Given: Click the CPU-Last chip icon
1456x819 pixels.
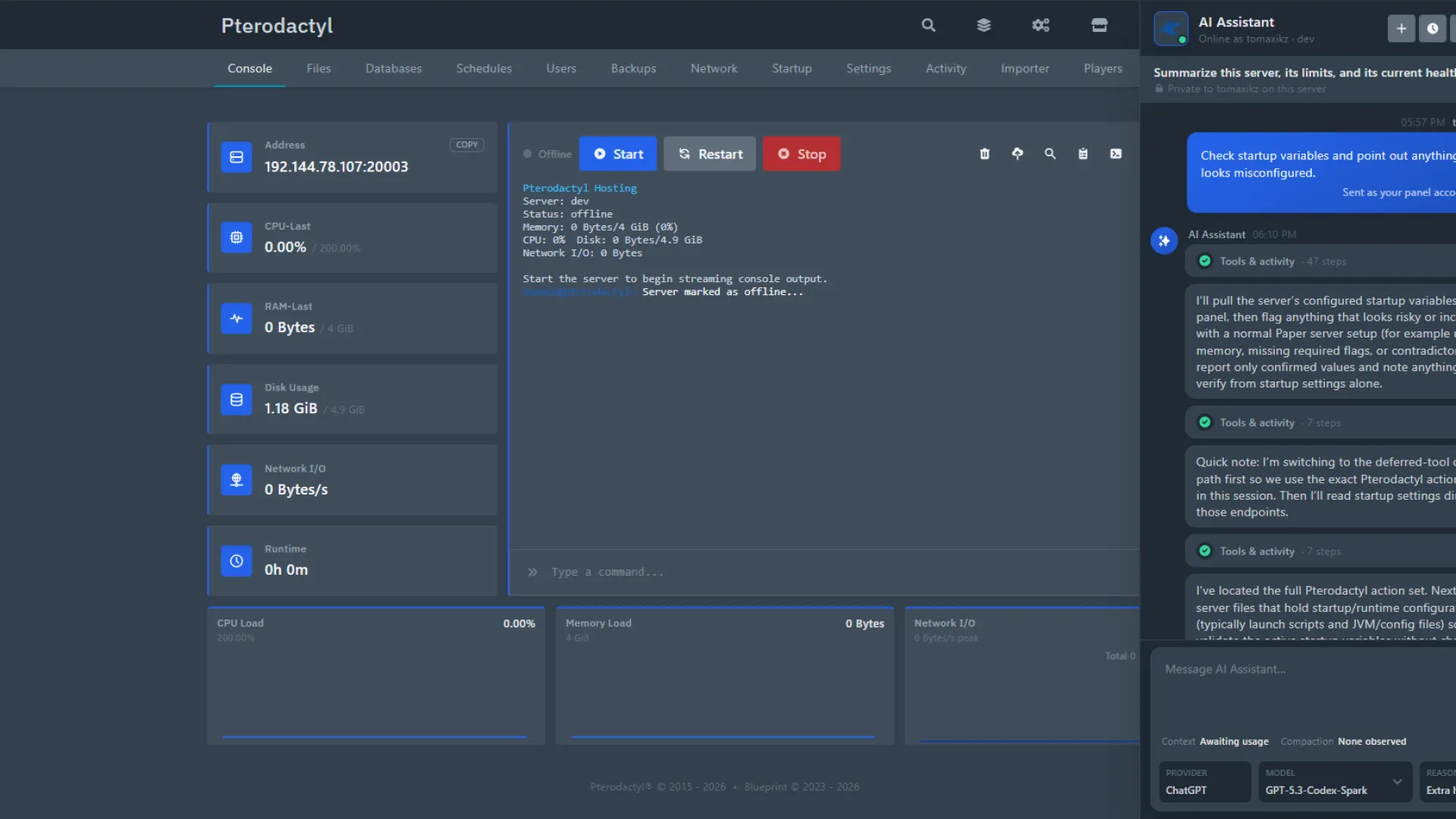Looking at the screenshot, I should click(237, 237).
